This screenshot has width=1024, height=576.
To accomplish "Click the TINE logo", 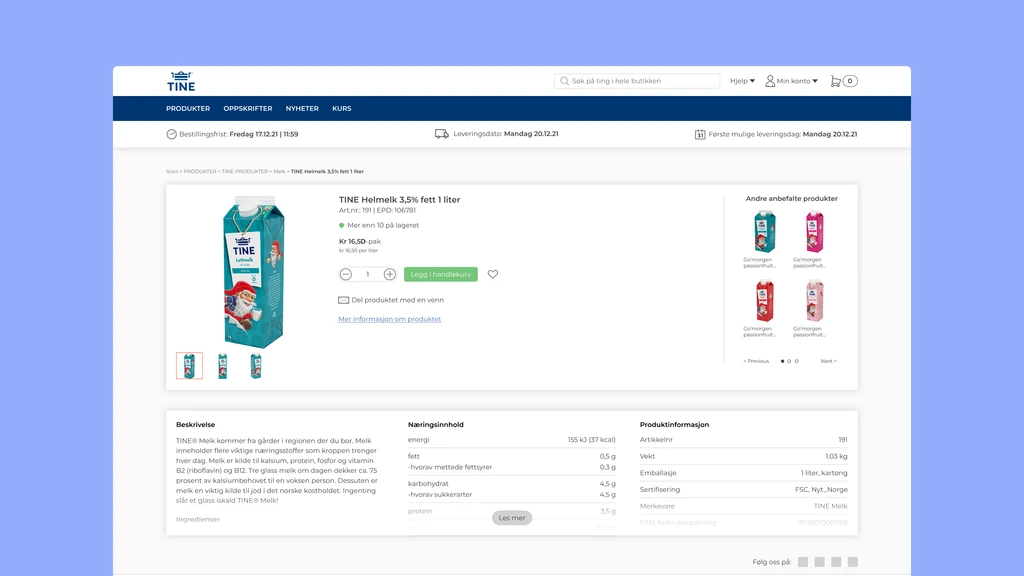I will [181, 81].
